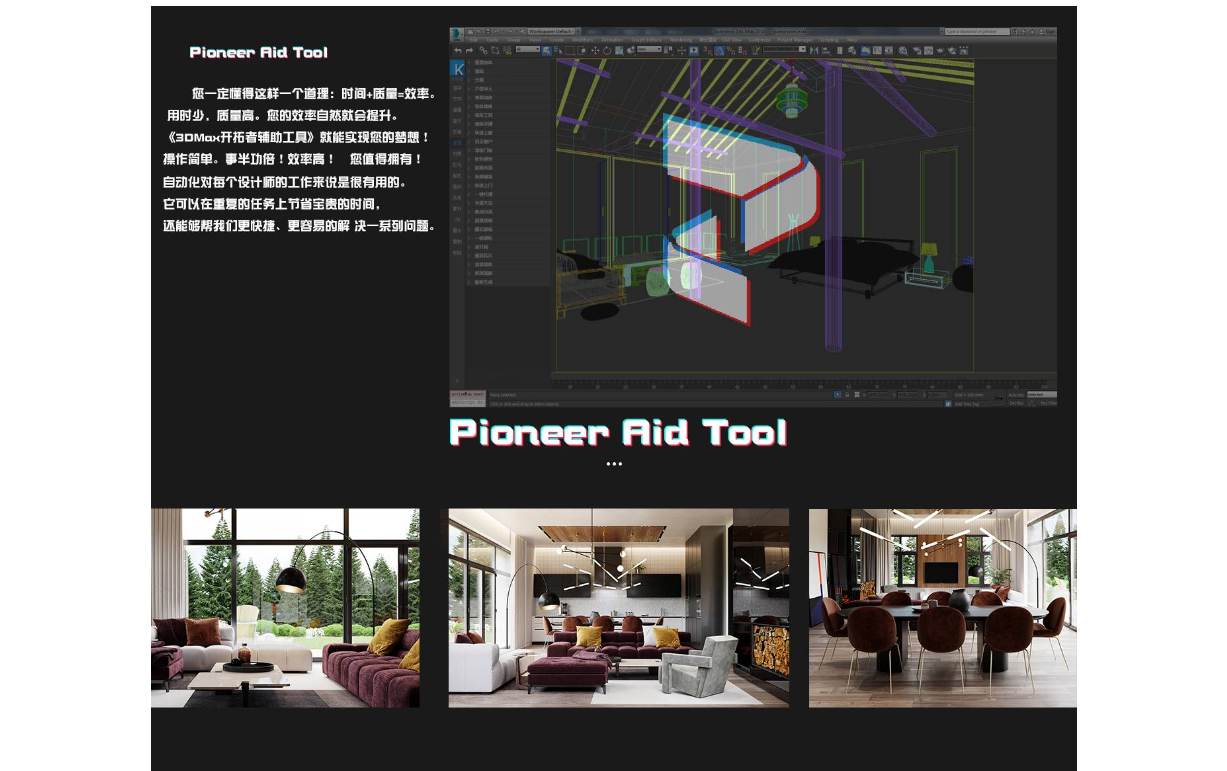Toggle Auto Key animation mode
This screenshot has height=771, width=1227.
(1017, 395)
